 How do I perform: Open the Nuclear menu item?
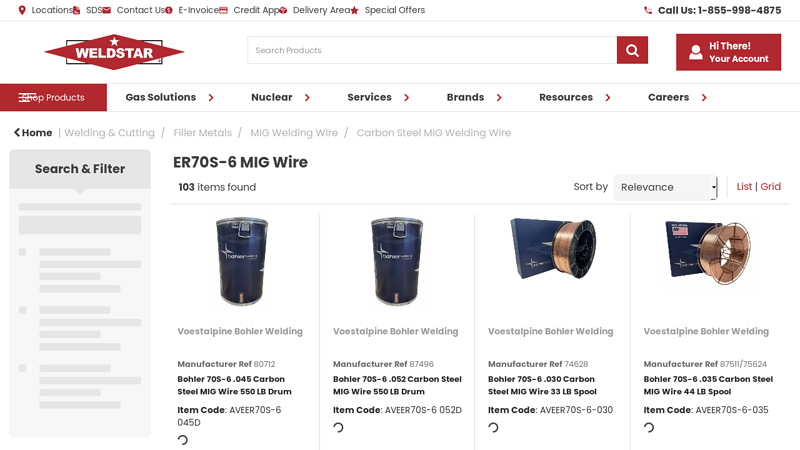point(271,97)
